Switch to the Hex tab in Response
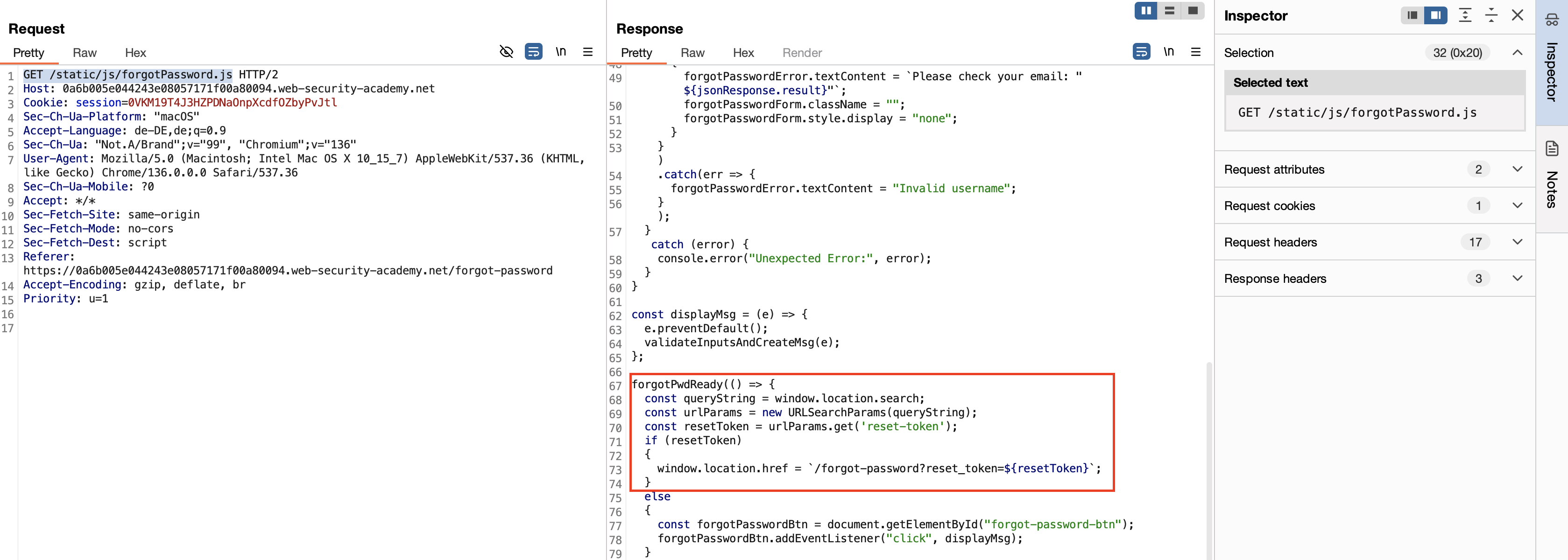The height and width of the screenshot is (560, 1568). tap(742, 53)
